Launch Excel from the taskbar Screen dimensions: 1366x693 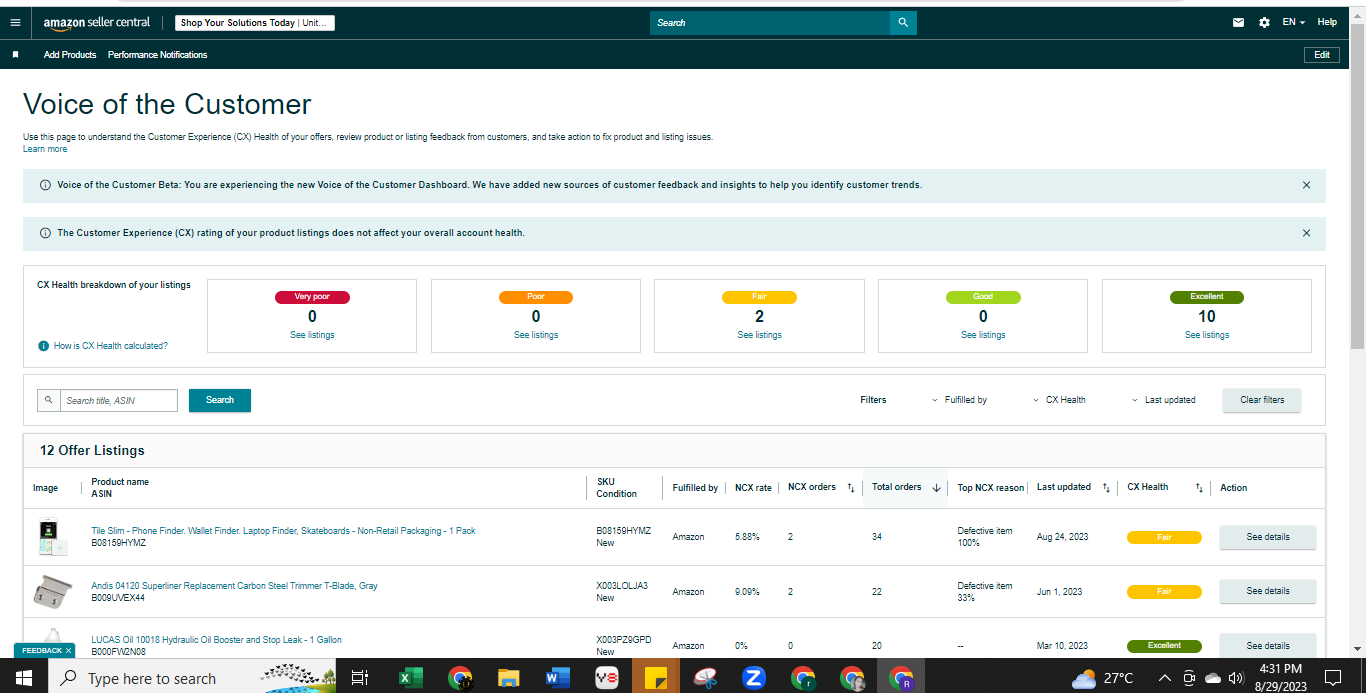click(x=410, y=678)
